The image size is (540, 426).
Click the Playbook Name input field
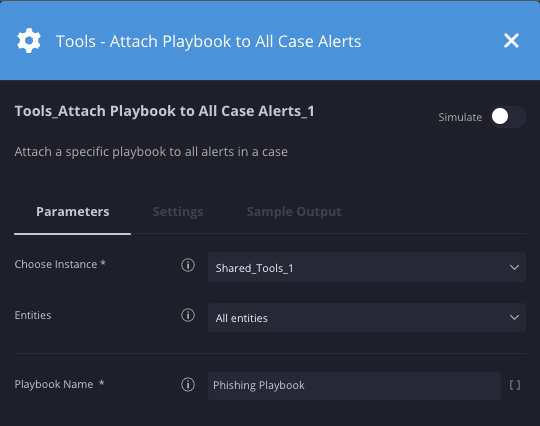(x=354, y=385)
